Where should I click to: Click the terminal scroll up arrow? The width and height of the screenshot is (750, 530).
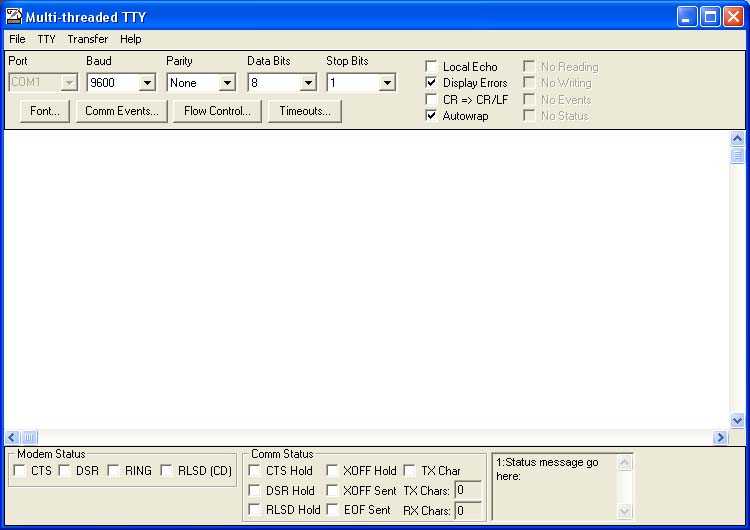click(737, 139)
